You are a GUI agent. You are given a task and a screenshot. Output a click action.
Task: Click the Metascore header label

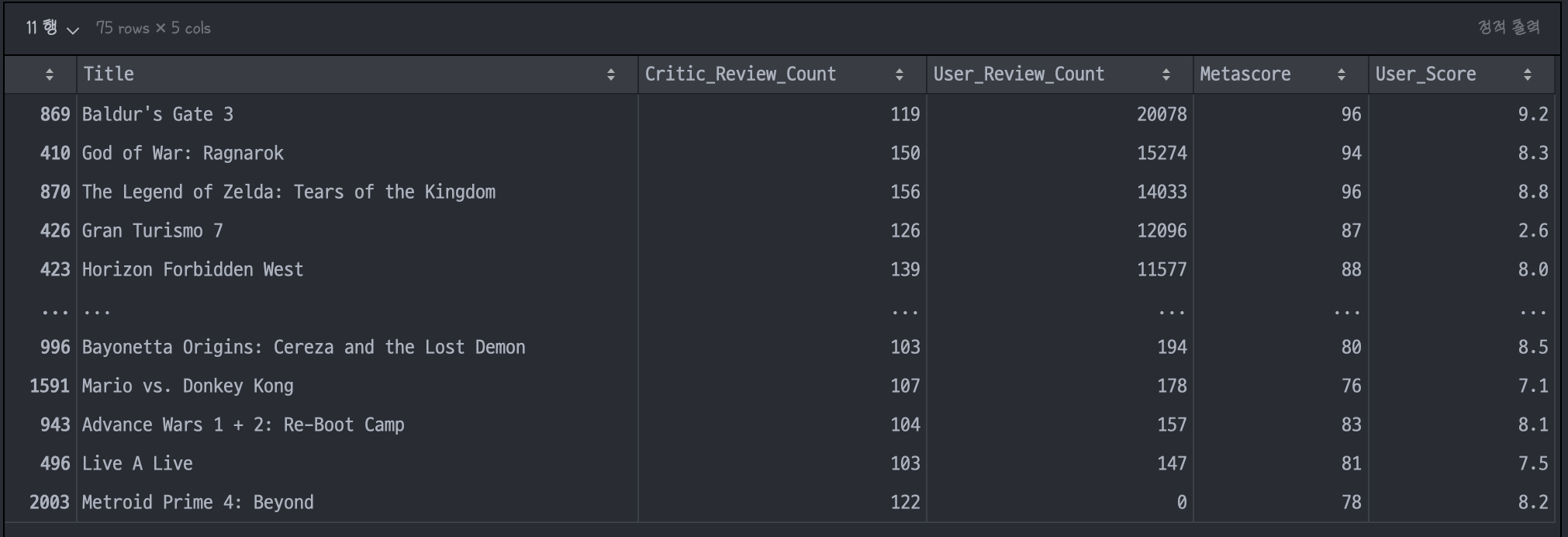[x=1245, y=74]
